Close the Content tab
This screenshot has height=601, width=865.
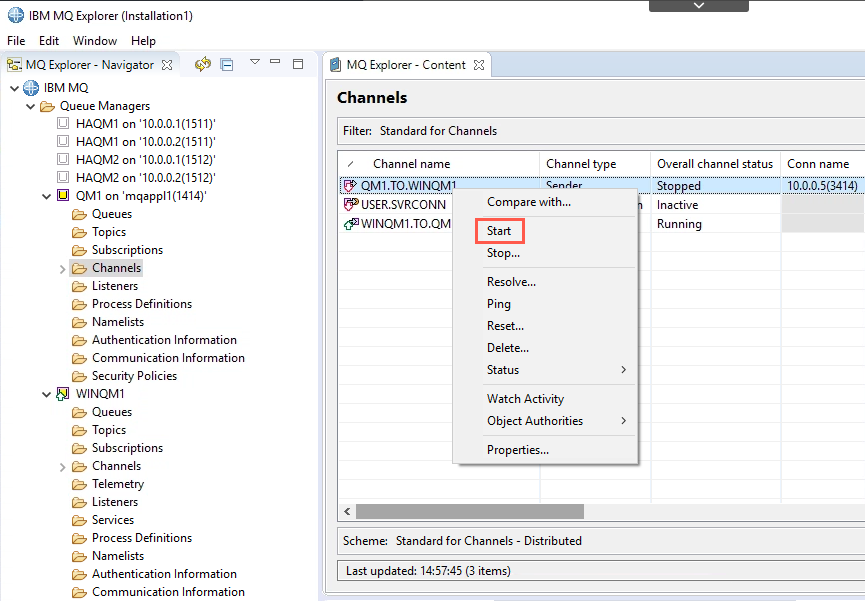pos(479,65)
